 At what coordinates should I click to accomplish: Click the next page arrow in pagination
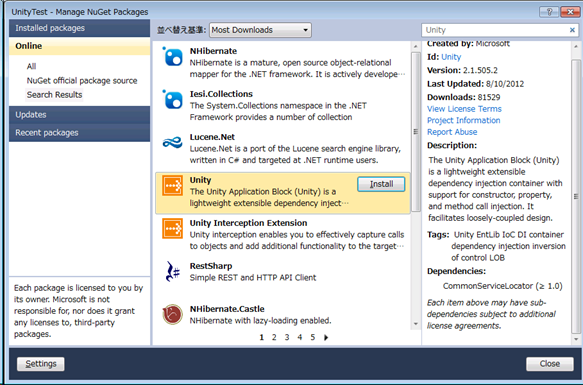326,337
